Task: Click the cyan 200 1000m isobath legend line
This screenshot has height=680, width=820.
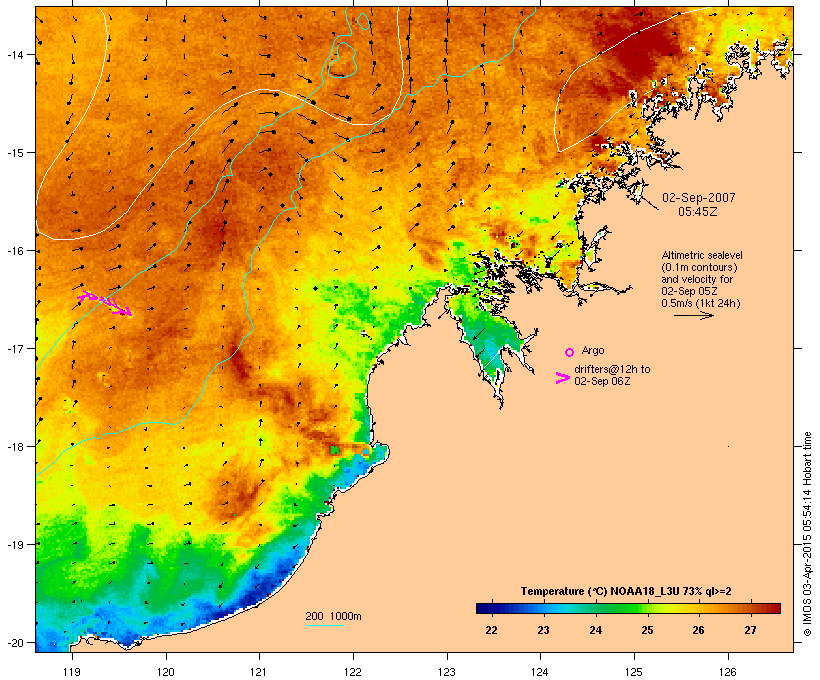Action: coord(324,625)
